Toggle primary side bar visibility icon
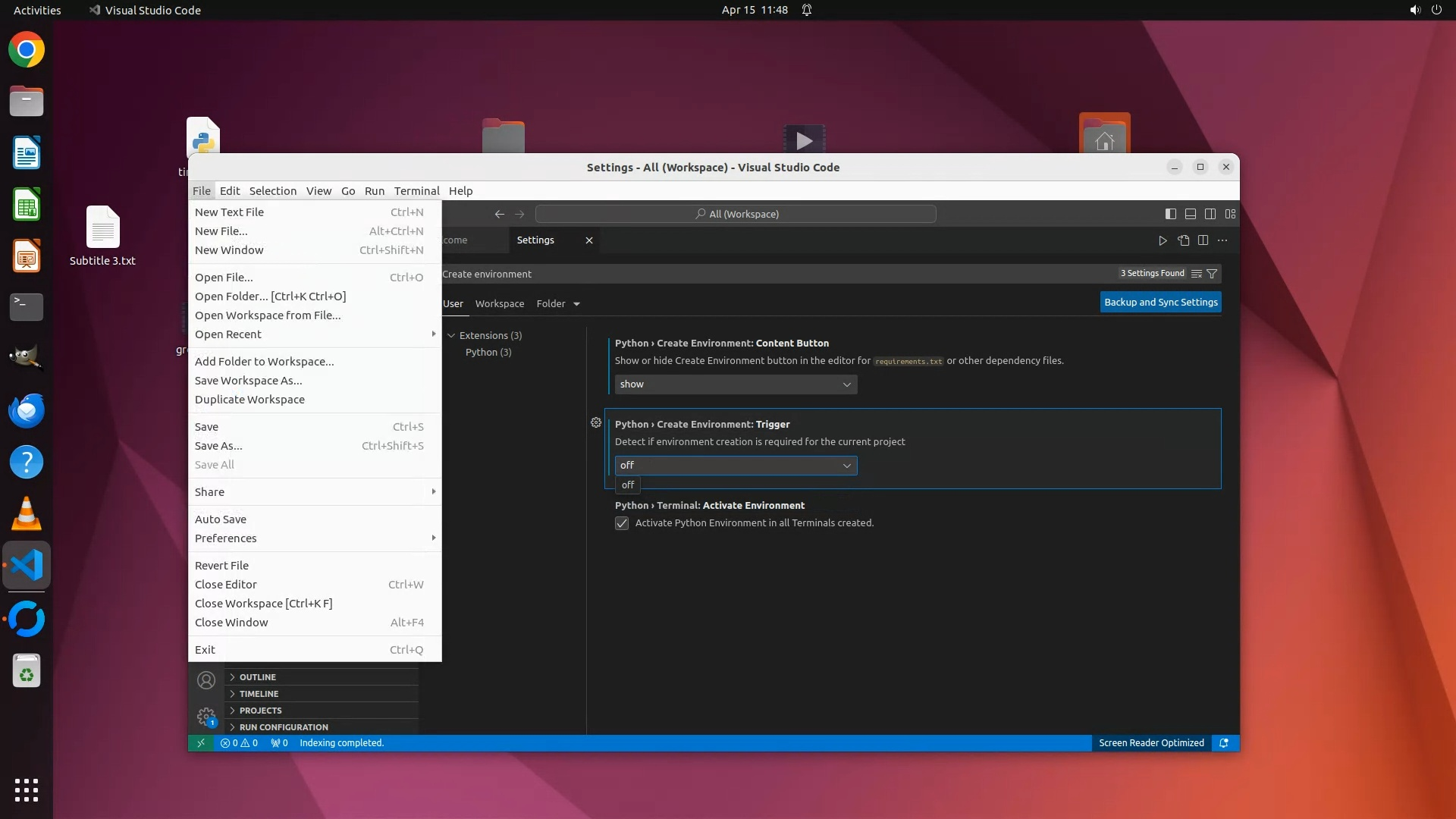This screenshot has width=1456, height=819. 1170,214
